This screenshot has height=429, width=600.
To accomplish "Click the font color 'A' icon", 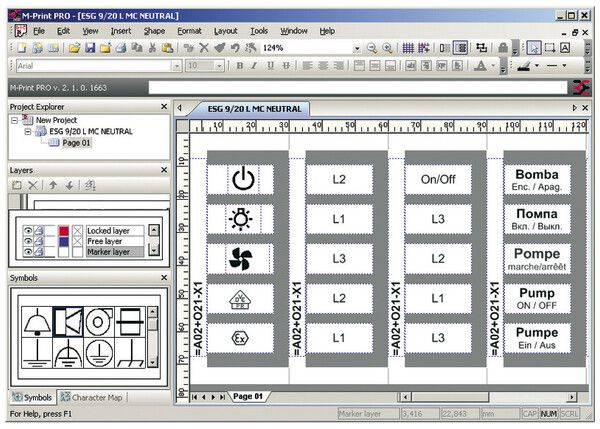I will 480,66.
